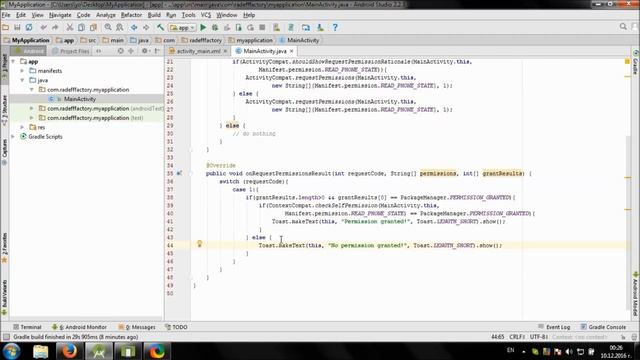Switch to the activity_main.xml tab
The height and width of the screenshot is (360, 640).
point(198,51)
